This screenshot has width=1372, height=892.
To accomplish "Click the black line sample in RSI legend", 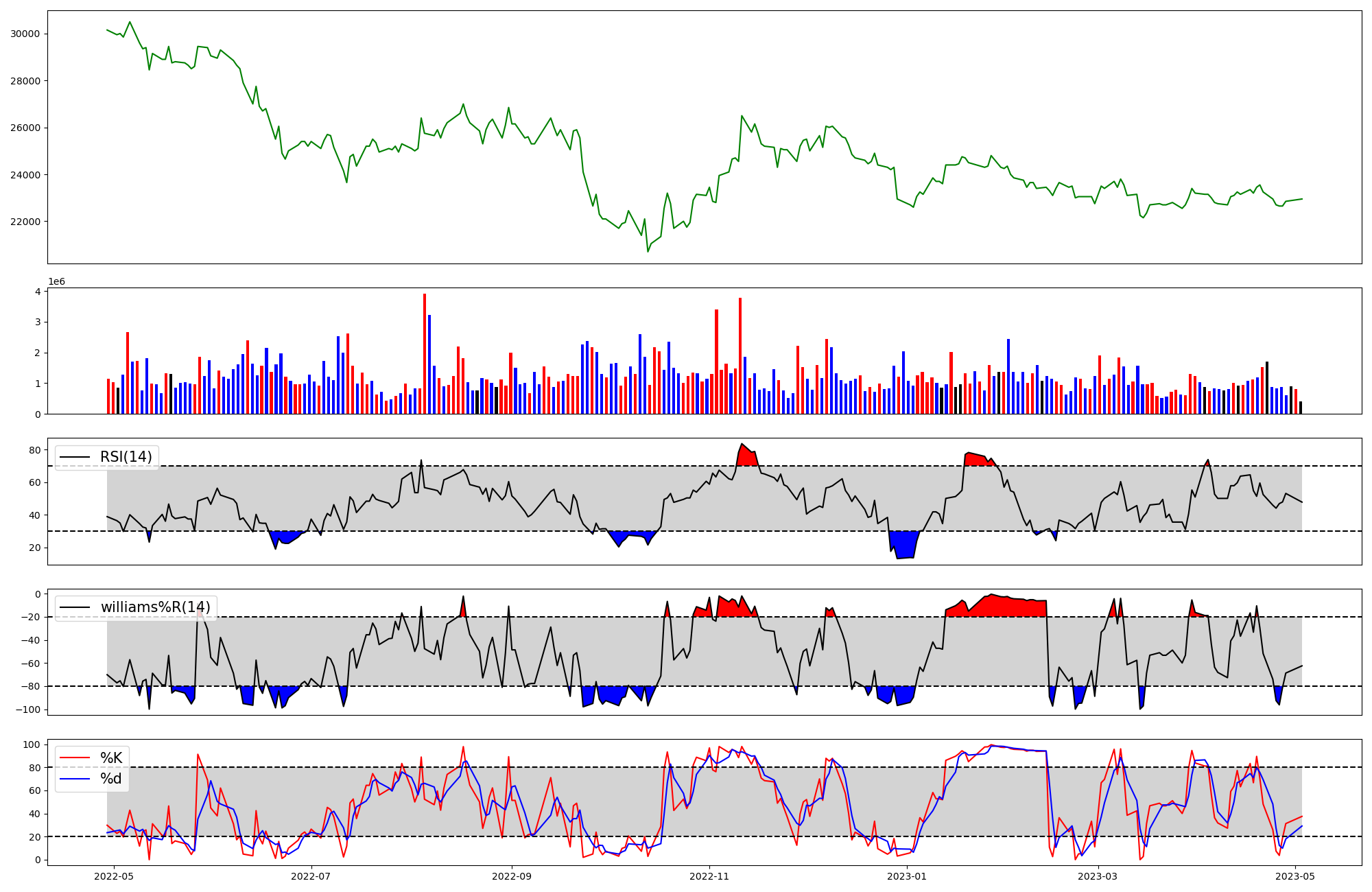I will tap(75, 457).
